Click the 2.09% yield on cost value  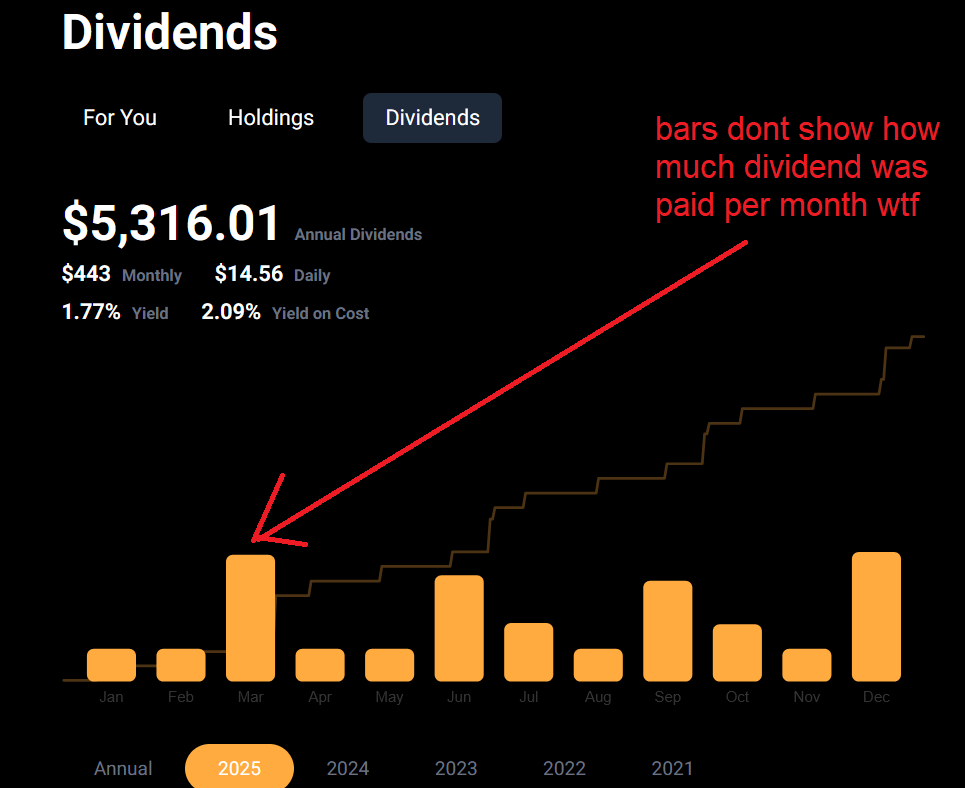(x=231, y=312)
